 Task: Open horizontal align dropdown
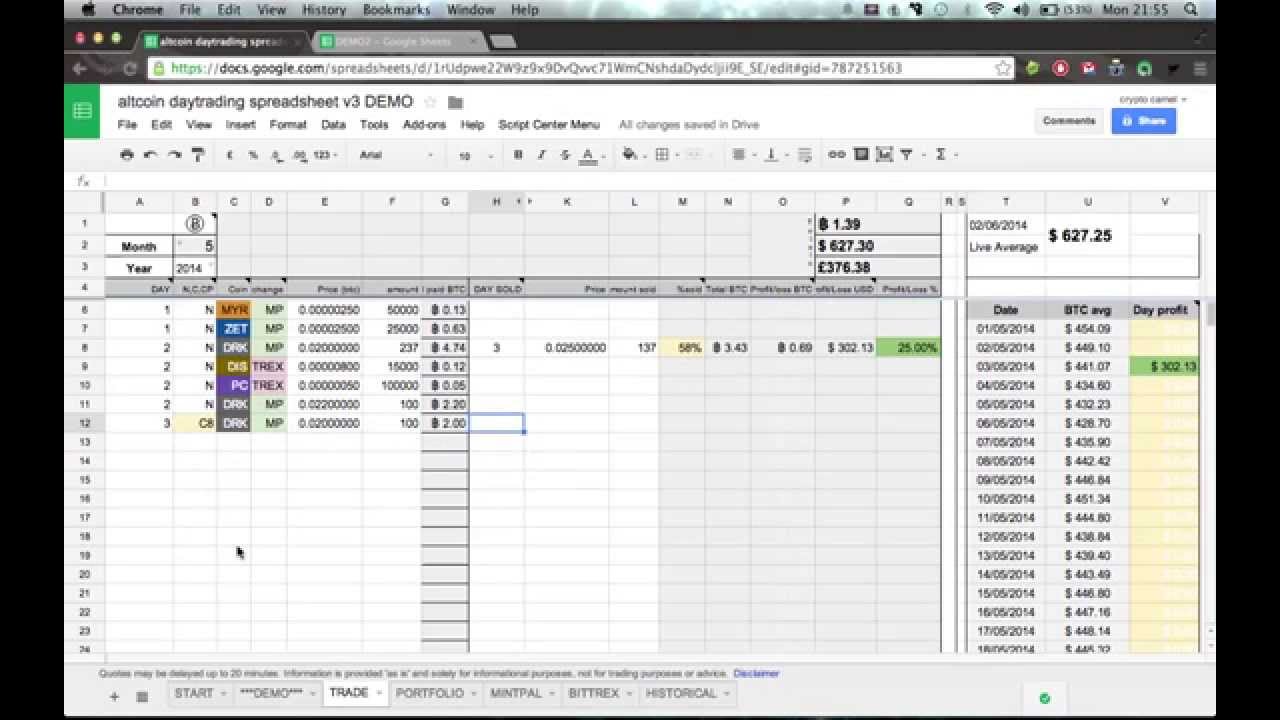point(742,155)
